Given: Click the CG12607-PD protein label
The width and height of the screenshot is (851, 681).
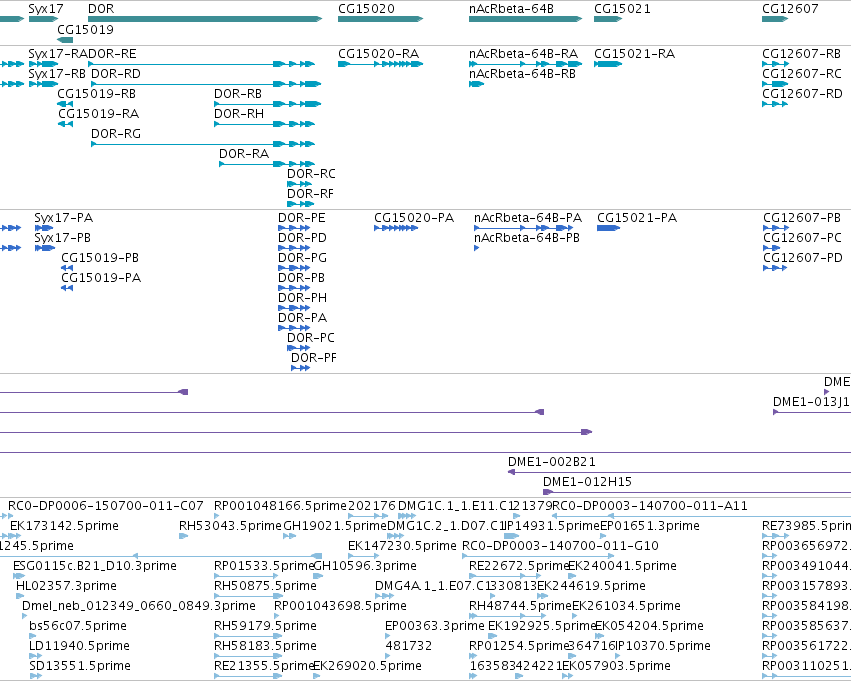Looking at the screenshot, I should tap(803, 258).
